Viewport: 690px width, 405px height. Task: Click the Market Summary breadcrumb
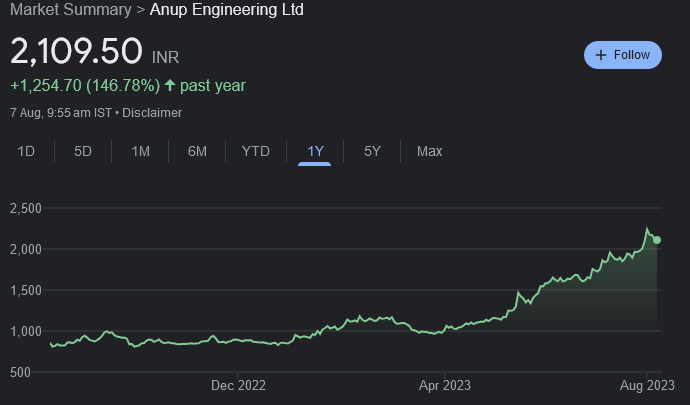pyautogui.click(x=70, y=10)
